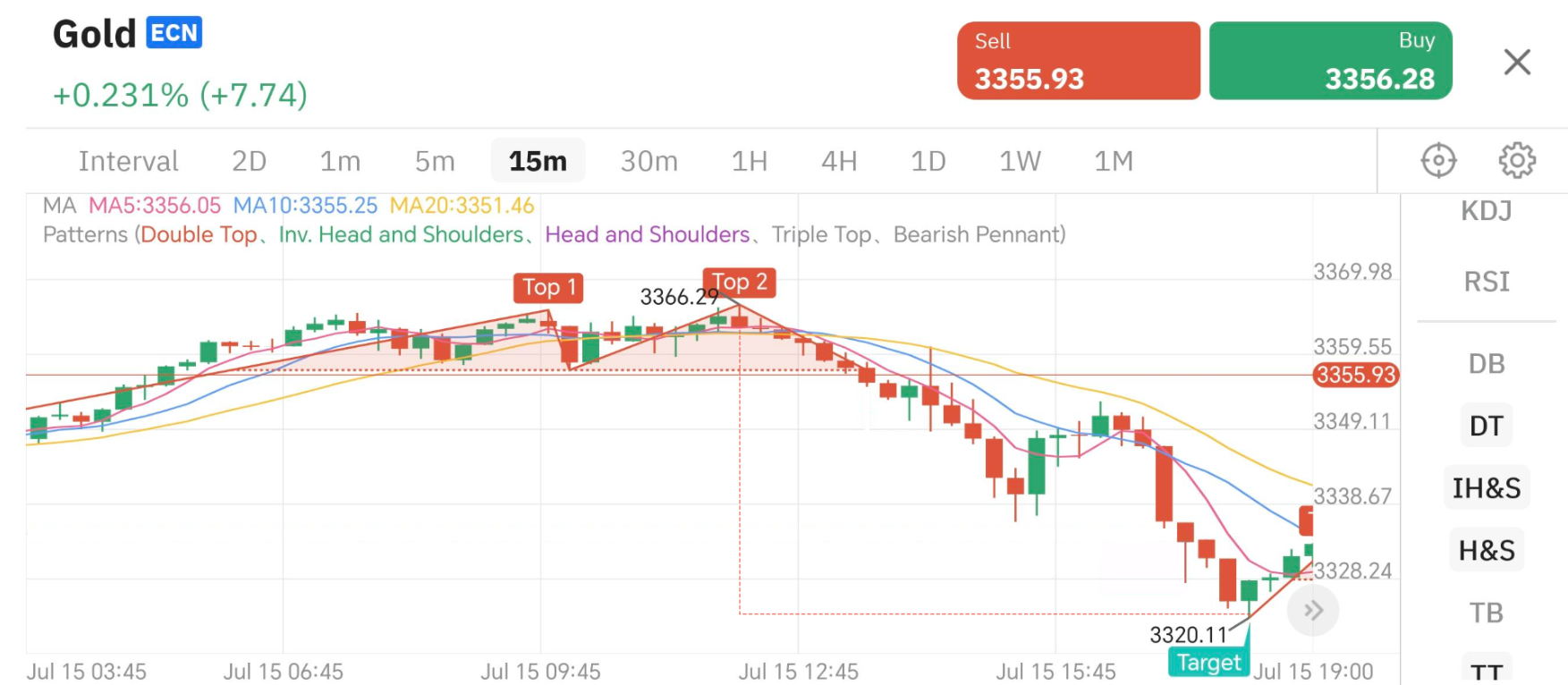Screen dimensions: 1568x685
Task: Open the Interval selector
Action: (x=128, y=161)
